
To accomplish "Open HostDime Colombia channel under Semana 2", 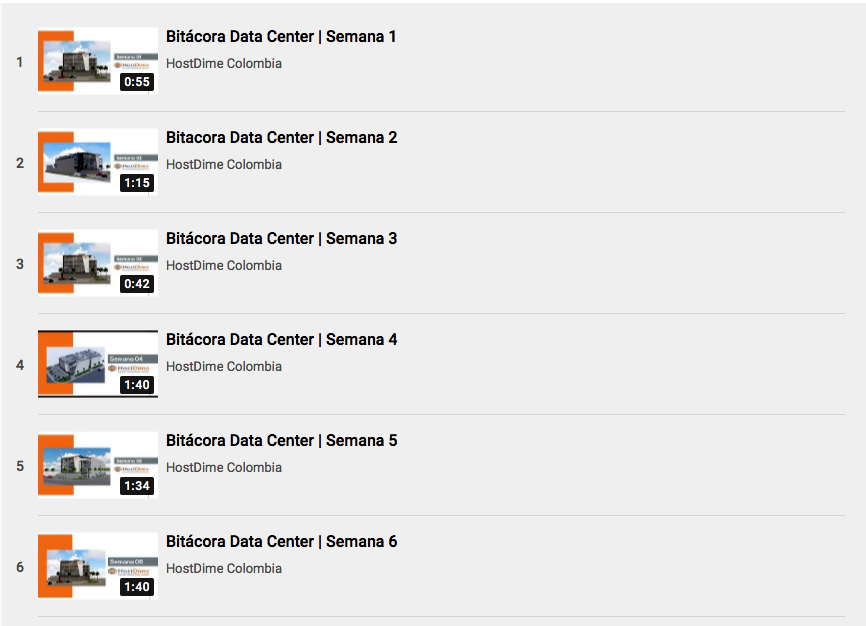I will [224, 165].
